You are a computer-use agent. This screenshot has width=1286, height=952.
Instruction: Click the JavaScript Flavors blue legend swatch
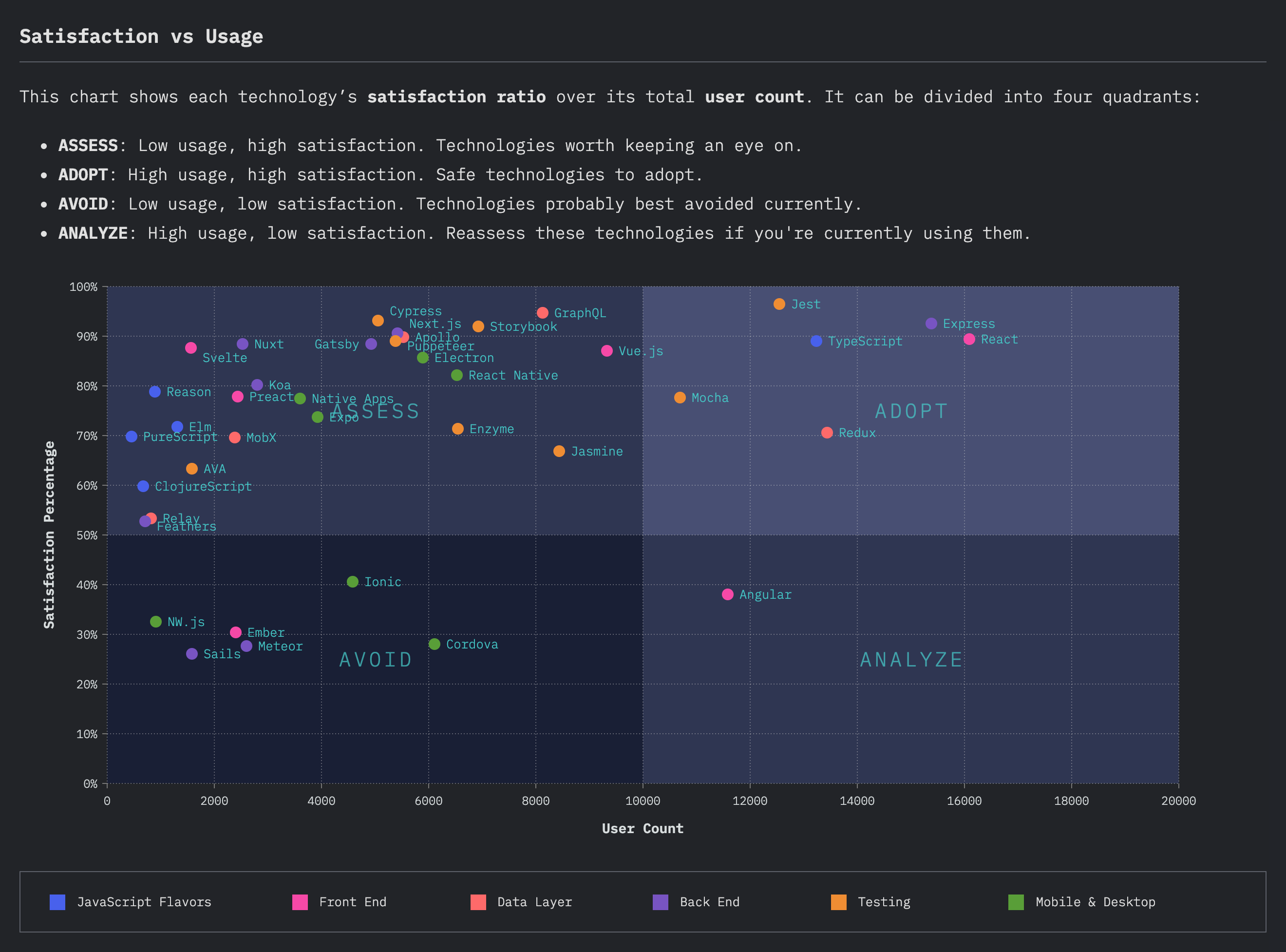point(57,902)
